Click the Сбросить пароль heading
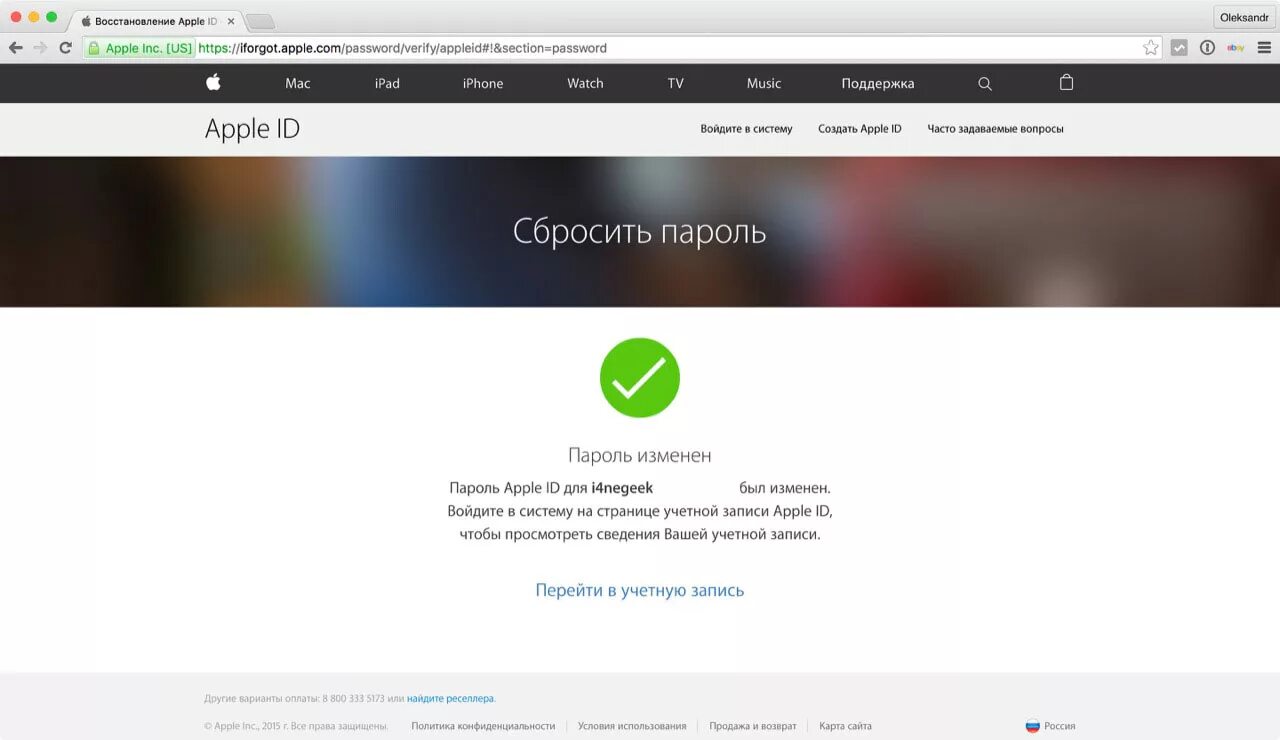Image resolution: width=1280 pixels, height=740 pixels. coord(640,232)
